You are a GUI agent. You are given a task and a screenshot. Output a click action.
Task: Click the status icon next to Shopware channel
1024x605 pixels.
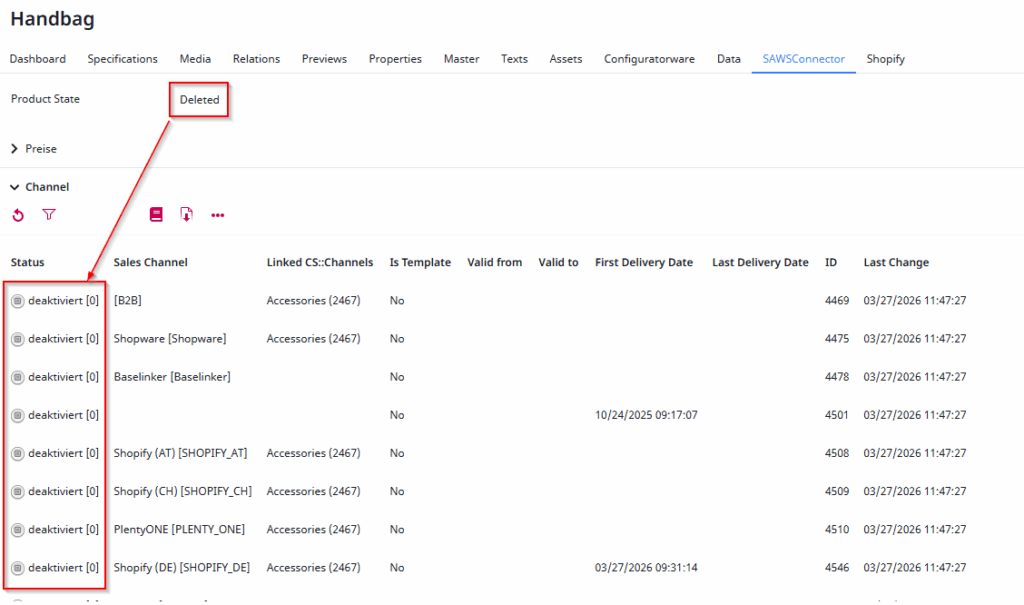pos(17,338)
